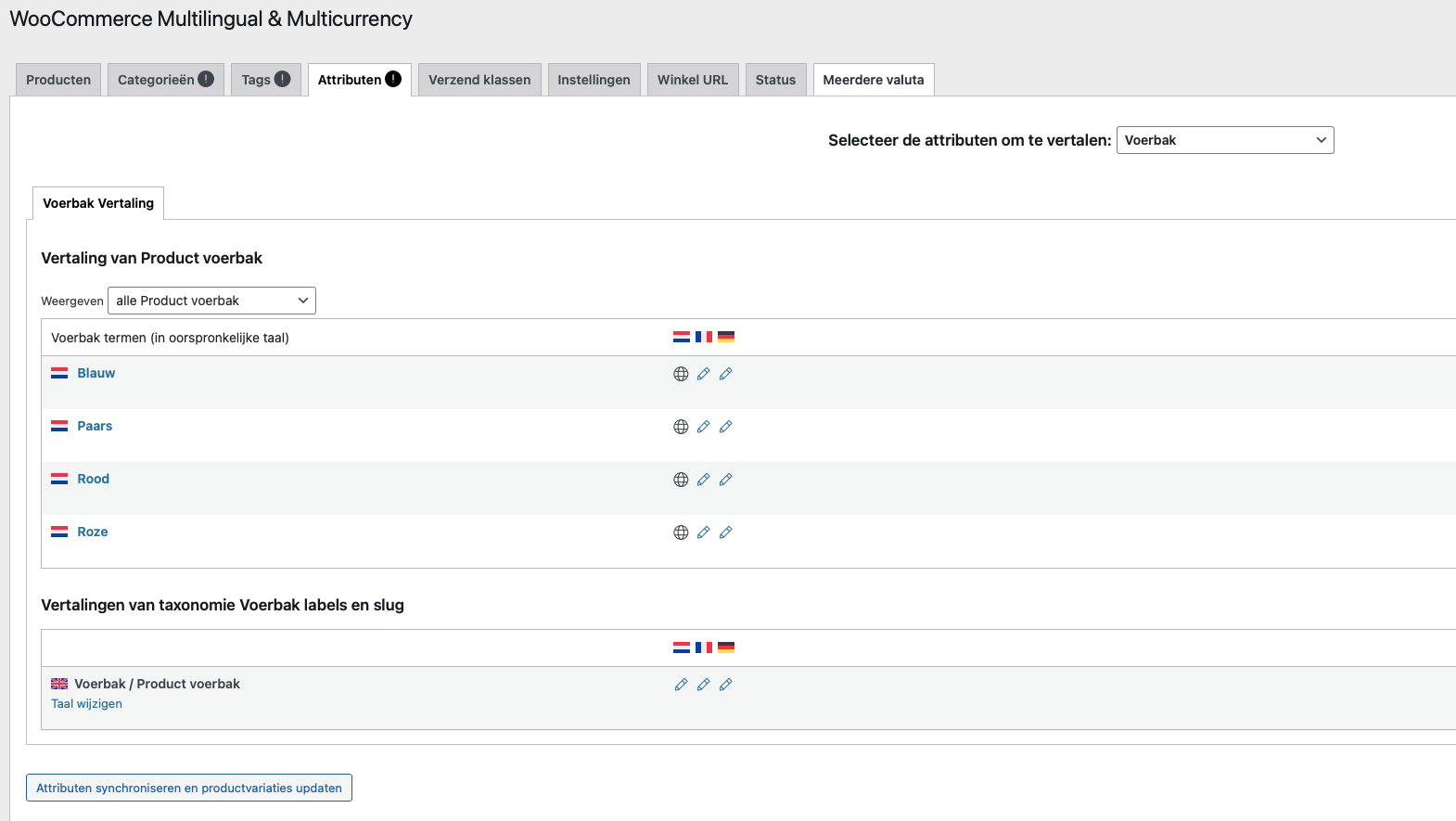Click 'WooCommerce Multilingual & Multicurrency' page title

(211, 19)
